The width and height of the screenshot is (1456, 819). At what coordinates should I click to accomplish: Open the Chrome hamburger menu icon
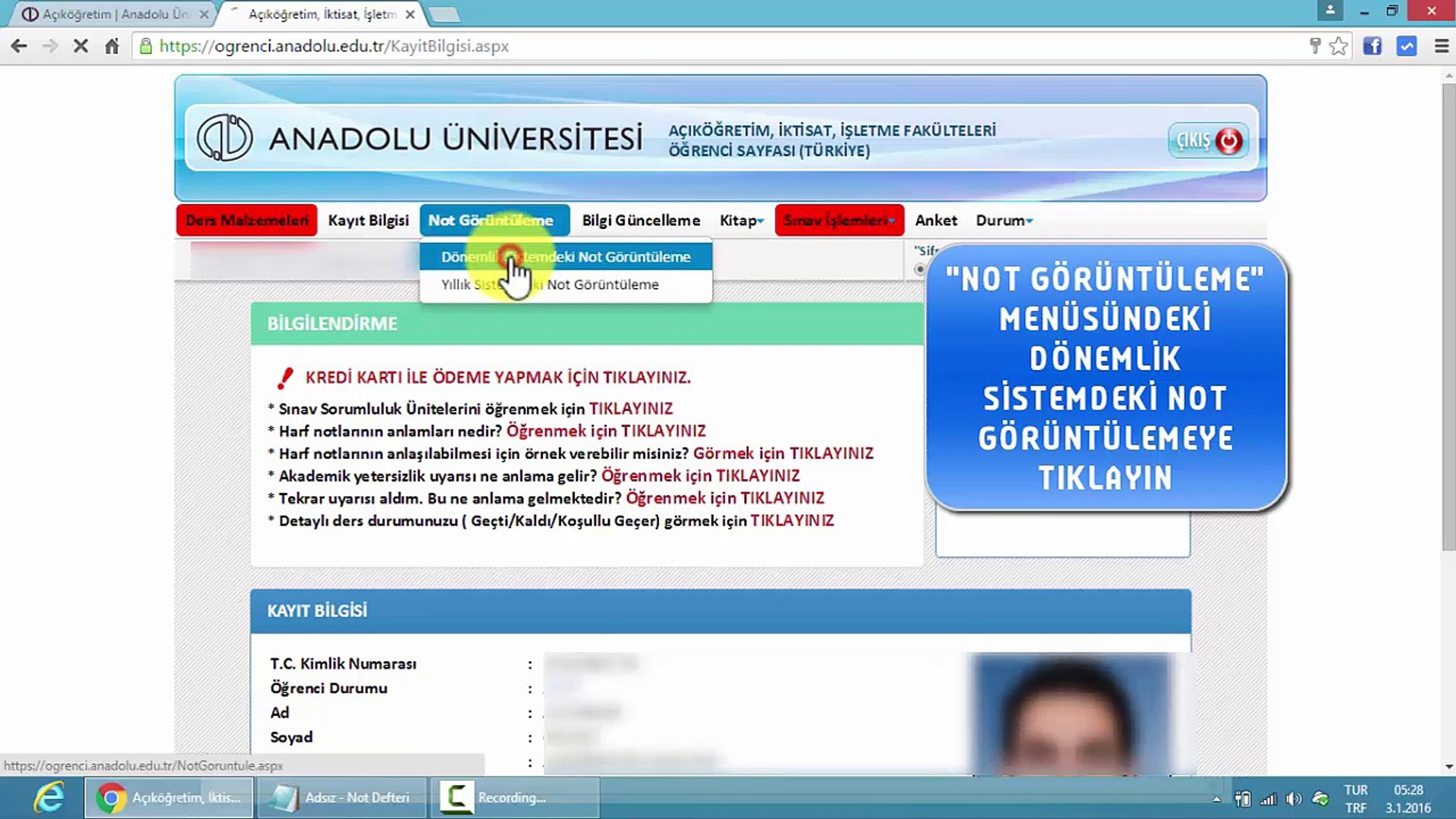click(1442, 46)
